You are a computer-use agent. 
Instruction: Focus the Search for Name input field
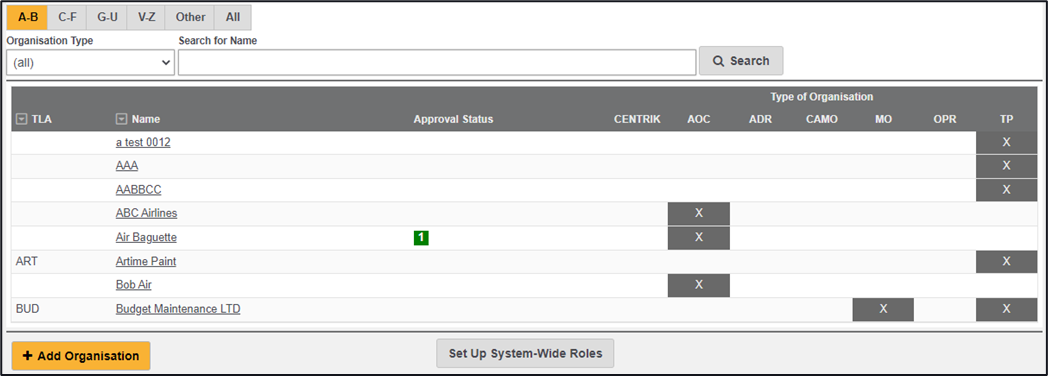point(437,63)
